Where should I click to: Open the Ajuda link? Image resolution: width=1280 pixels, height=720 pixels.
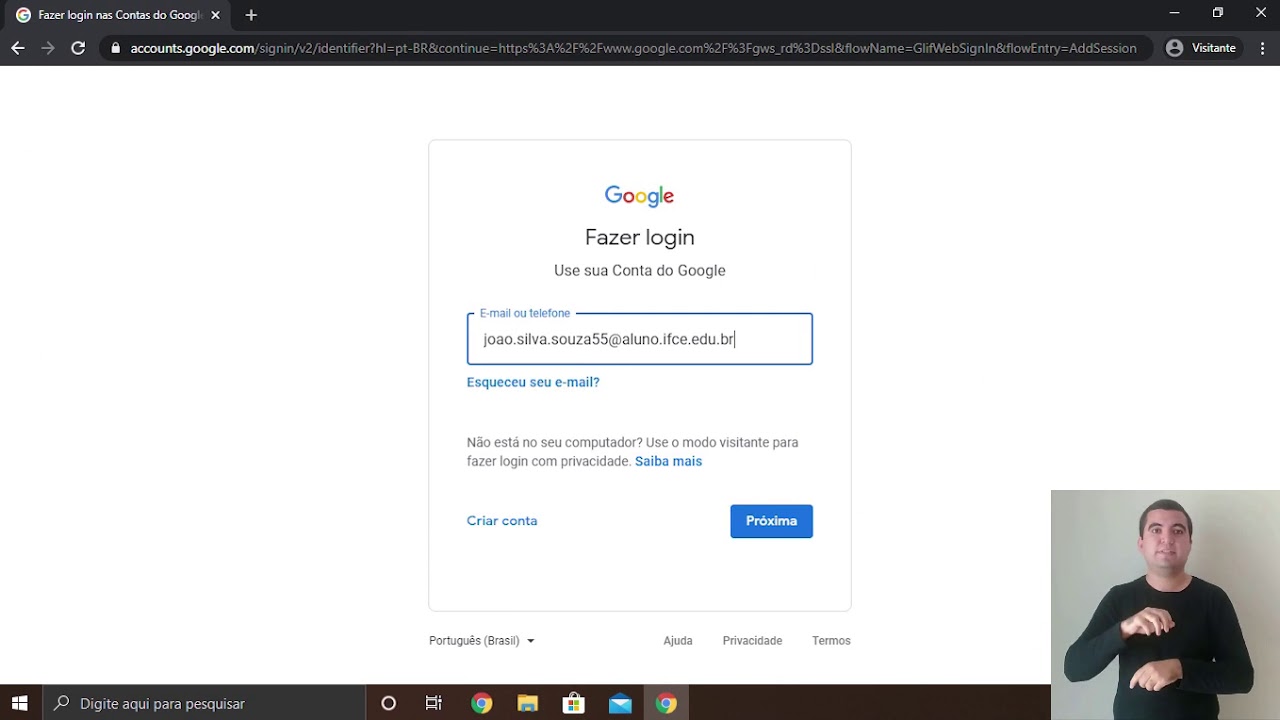point(678,641)
